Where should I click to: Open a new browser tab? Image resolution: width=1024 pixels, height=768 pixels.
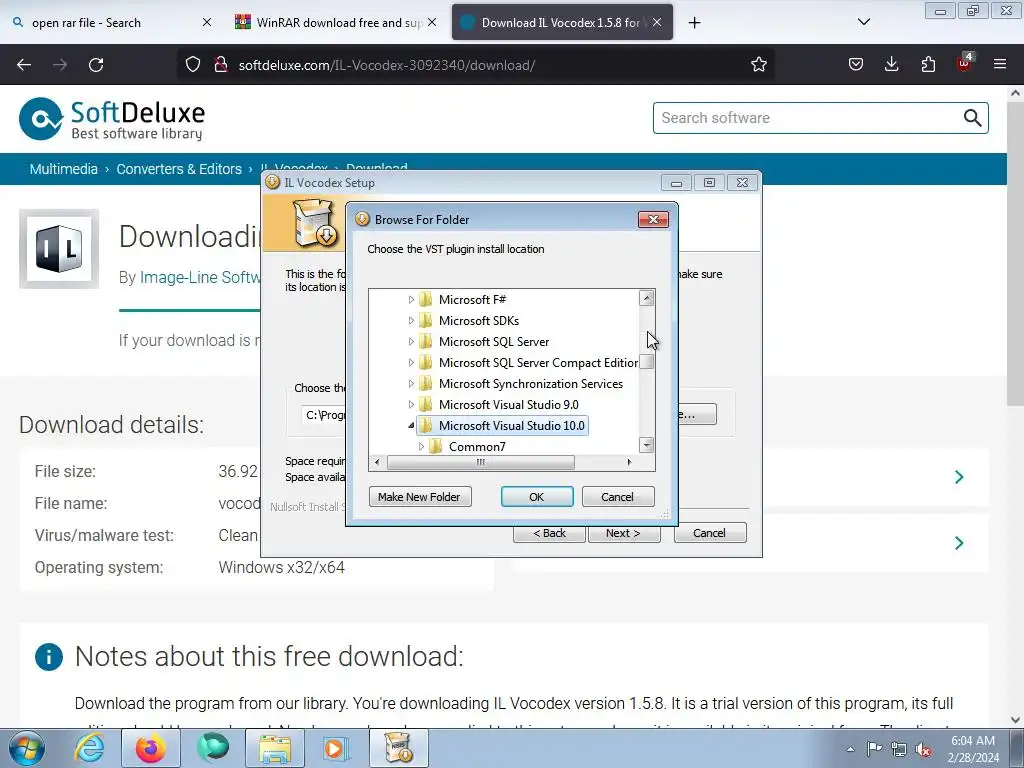click(695, 23)
